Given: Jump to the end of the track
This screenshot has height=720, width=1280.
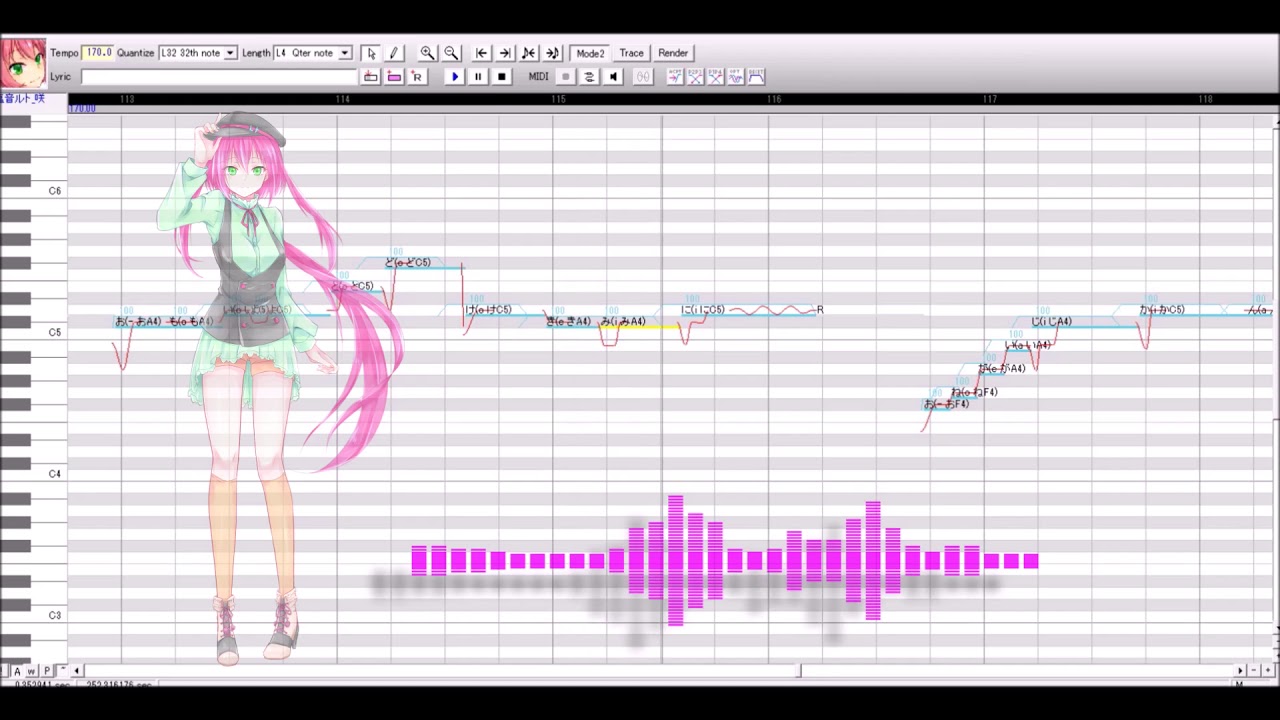Looking at the screenshot, I should tap(505, 53).
